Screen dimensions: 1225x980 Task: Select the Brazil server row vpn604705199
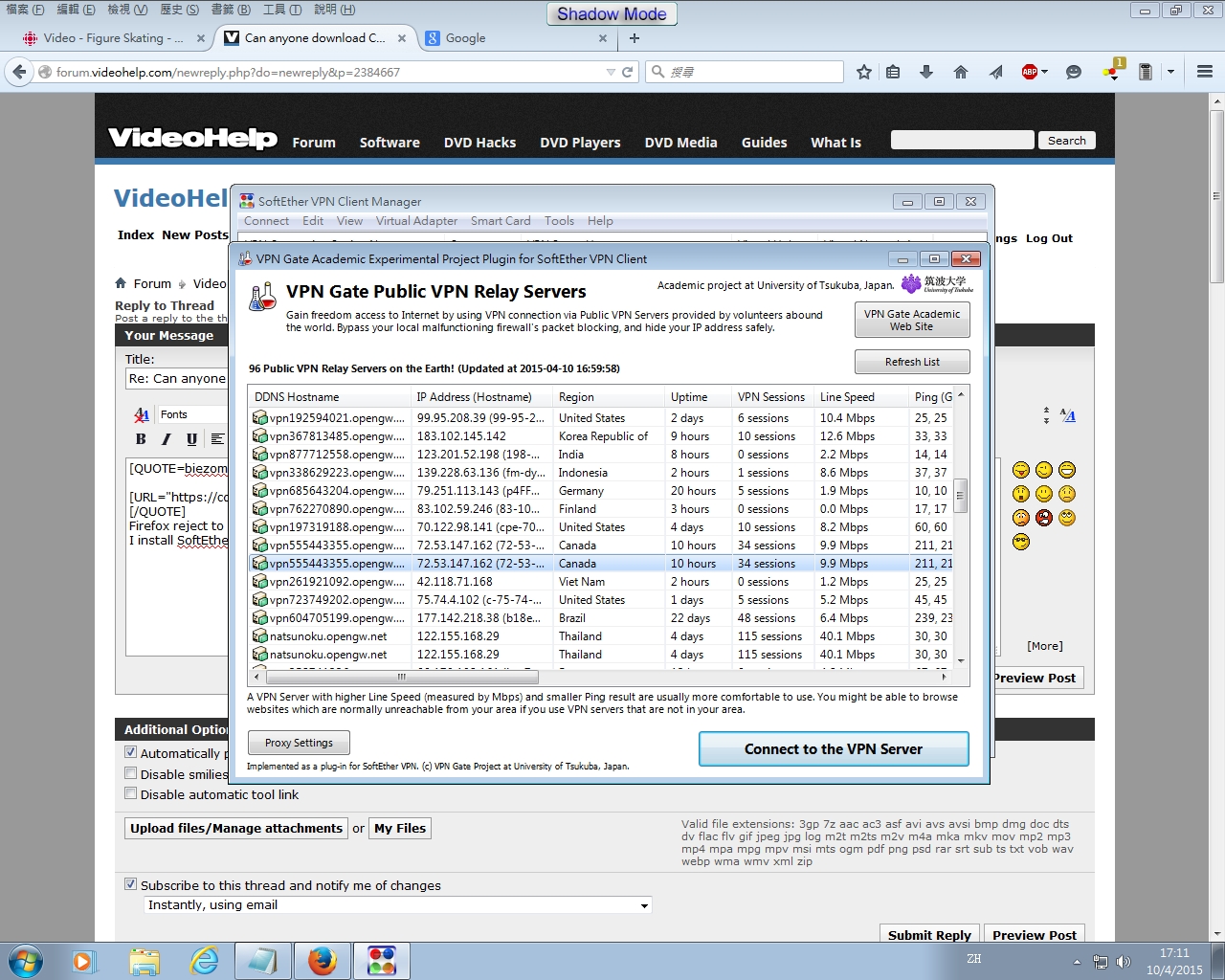tap(601, 618)
